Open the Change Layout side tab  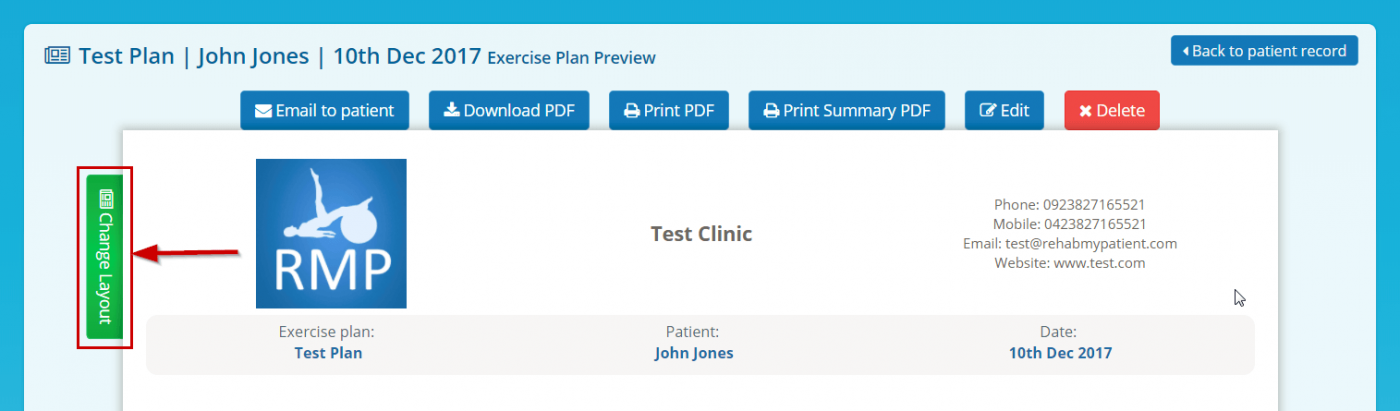coord(105,258)
